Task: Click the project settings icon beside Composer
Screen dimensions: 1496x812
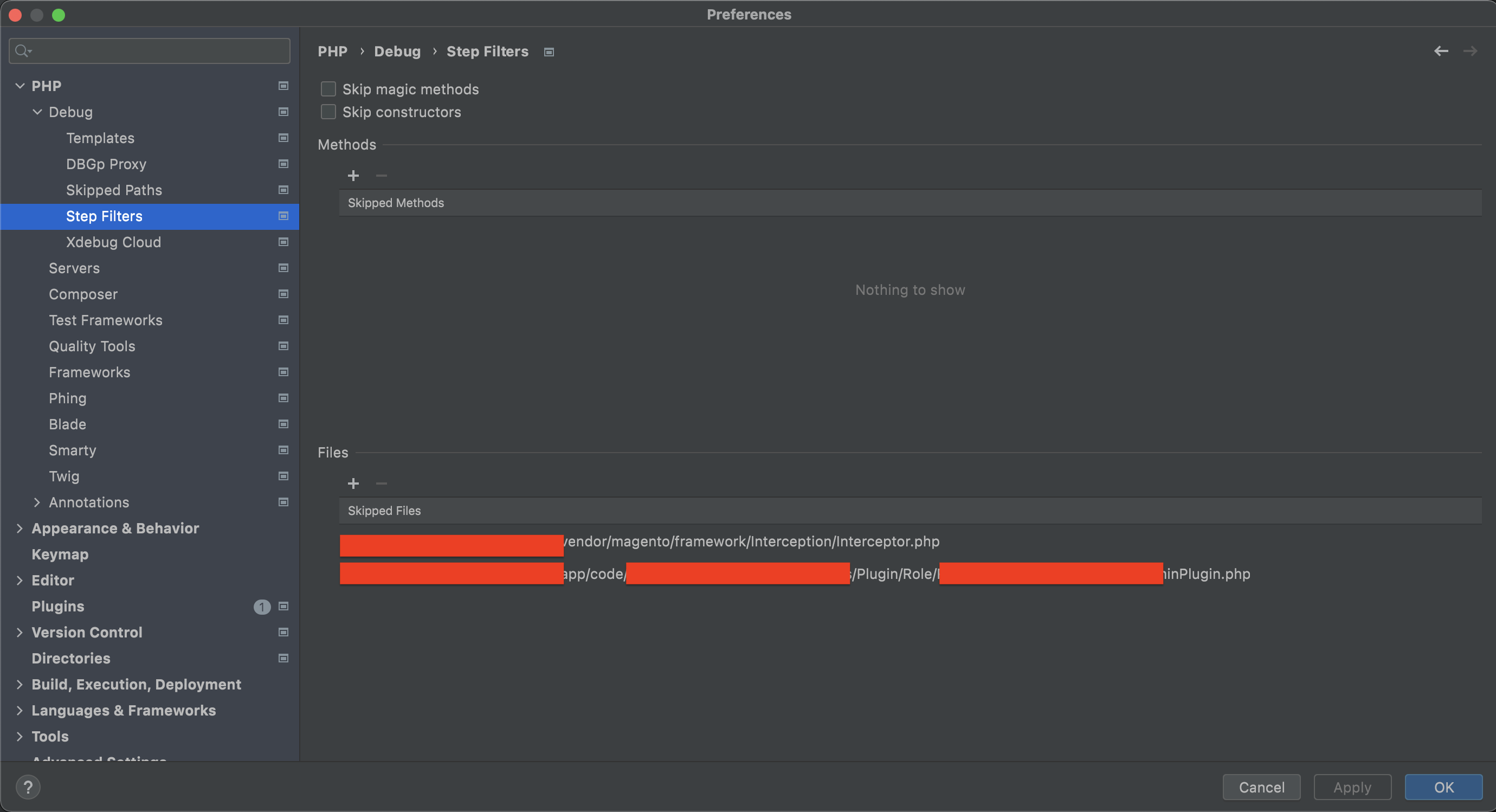Action: pos(283,294)
